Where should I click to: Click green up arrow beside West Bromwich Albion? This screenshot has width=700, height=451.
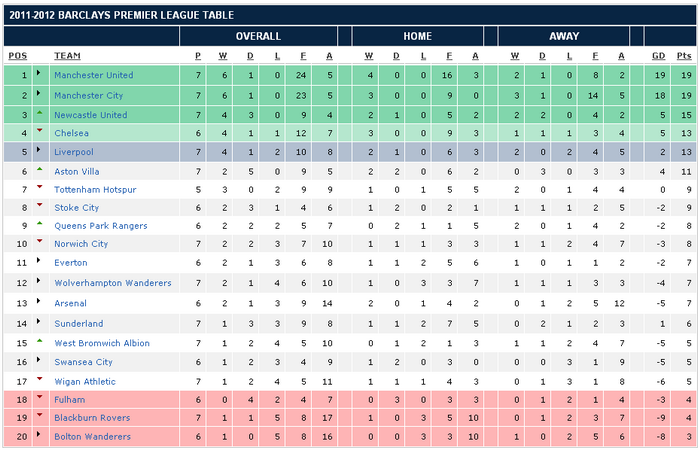coord(39,341)
